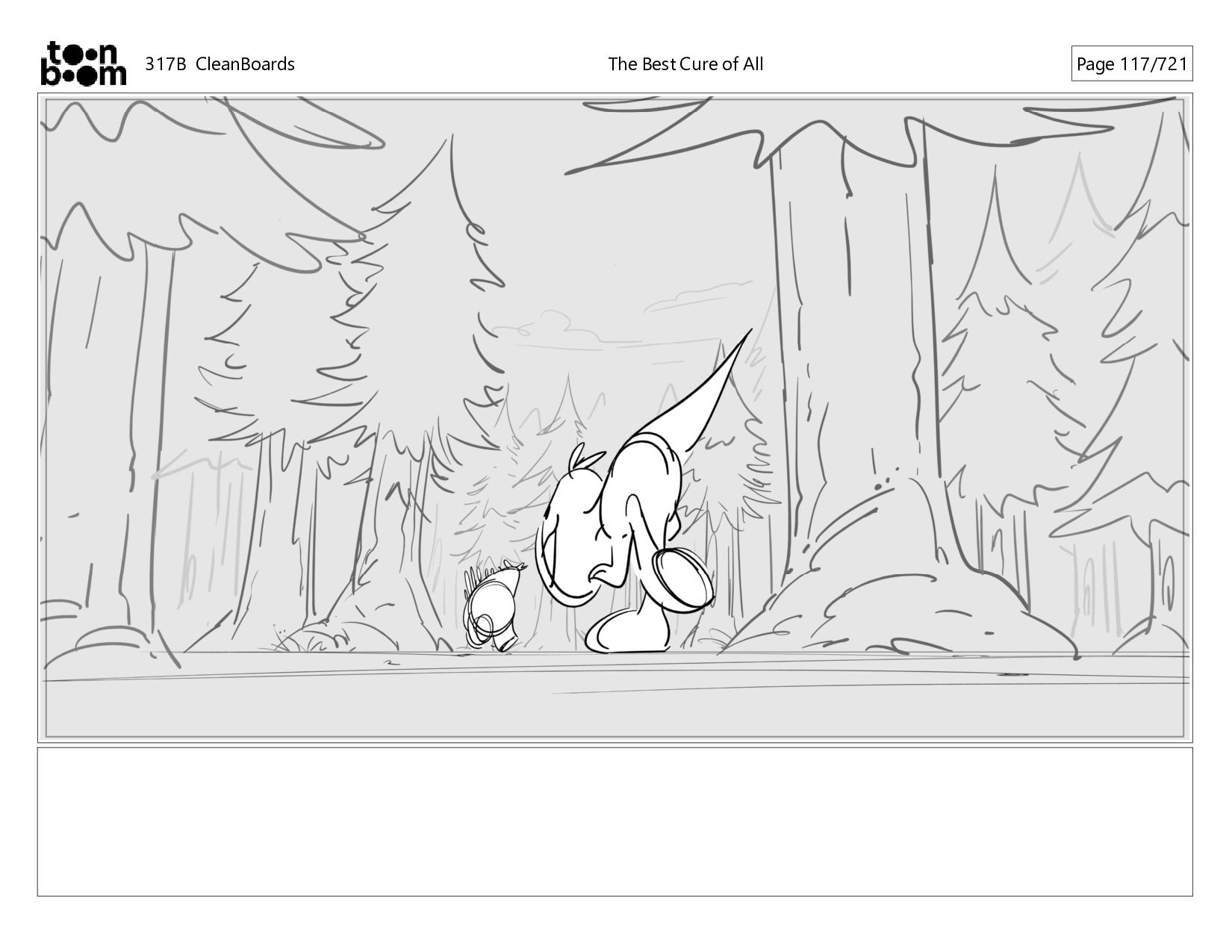Click the 'Page 117/721' page indicator

coord(1131,64)
